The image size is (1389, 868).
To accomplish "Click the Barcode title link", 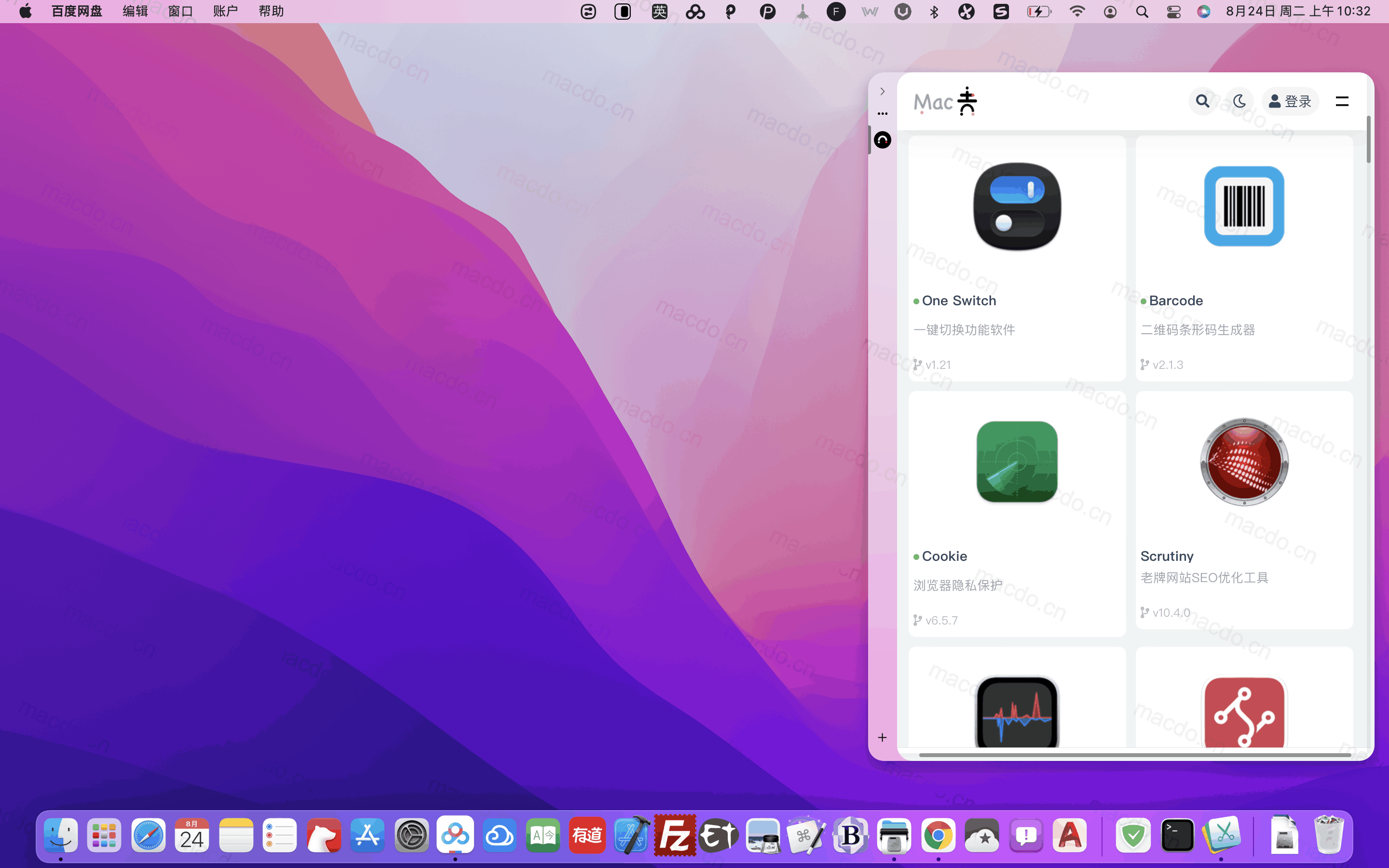I will (x=1175, y=300).
